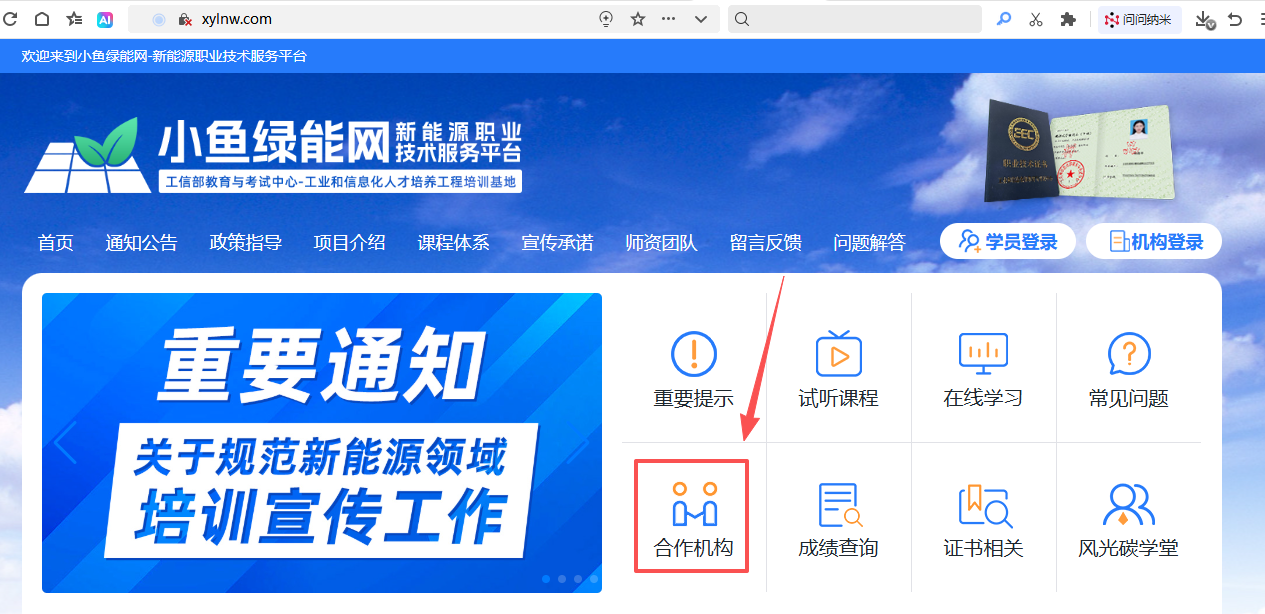
Task: Go to the 通知公告 nav menu item
Action: [141, 242]
